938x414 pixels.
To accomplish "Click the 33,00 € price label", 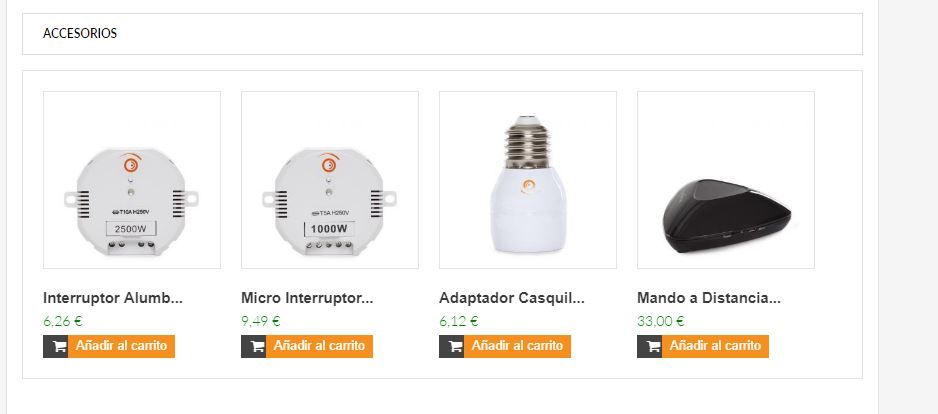I will [661, 321].
